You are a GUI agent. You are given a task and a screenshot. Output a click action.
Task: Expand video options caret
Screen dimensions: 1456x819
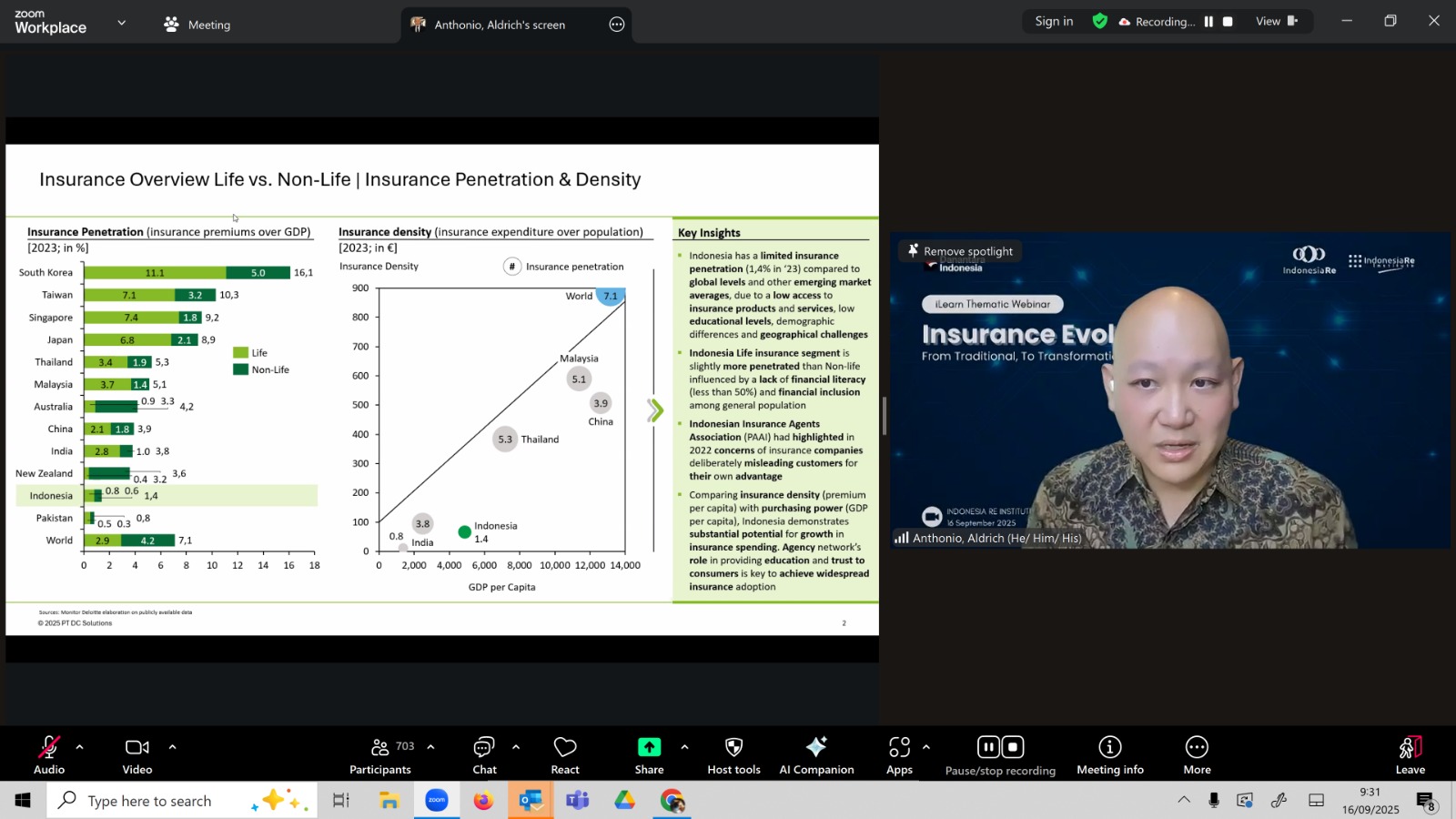coord(172,747)
